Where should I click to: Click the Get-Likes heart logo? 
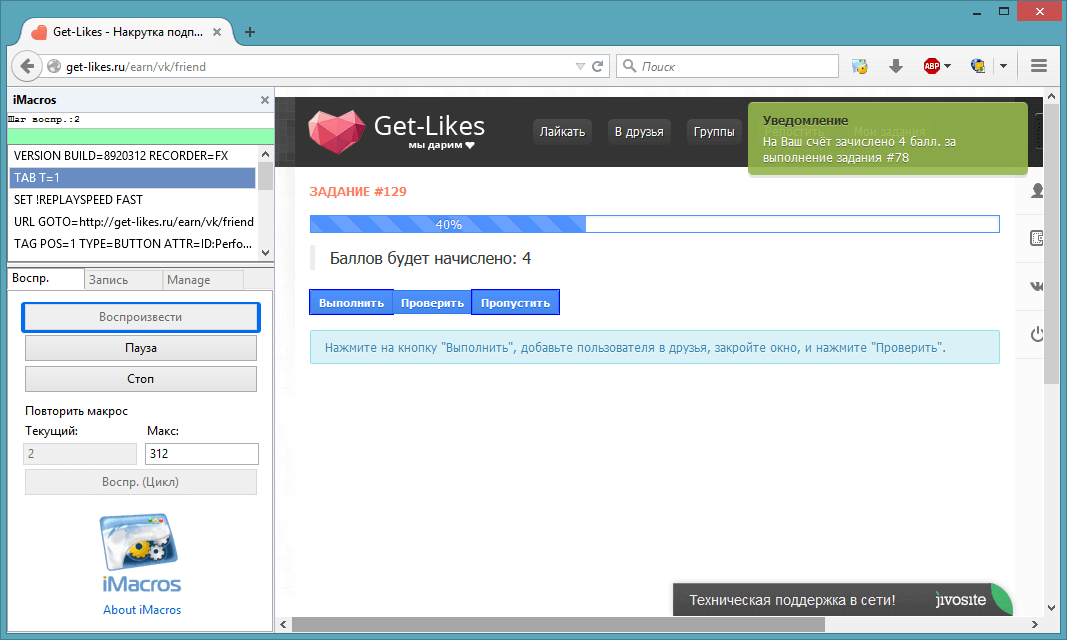click(336, 131)
